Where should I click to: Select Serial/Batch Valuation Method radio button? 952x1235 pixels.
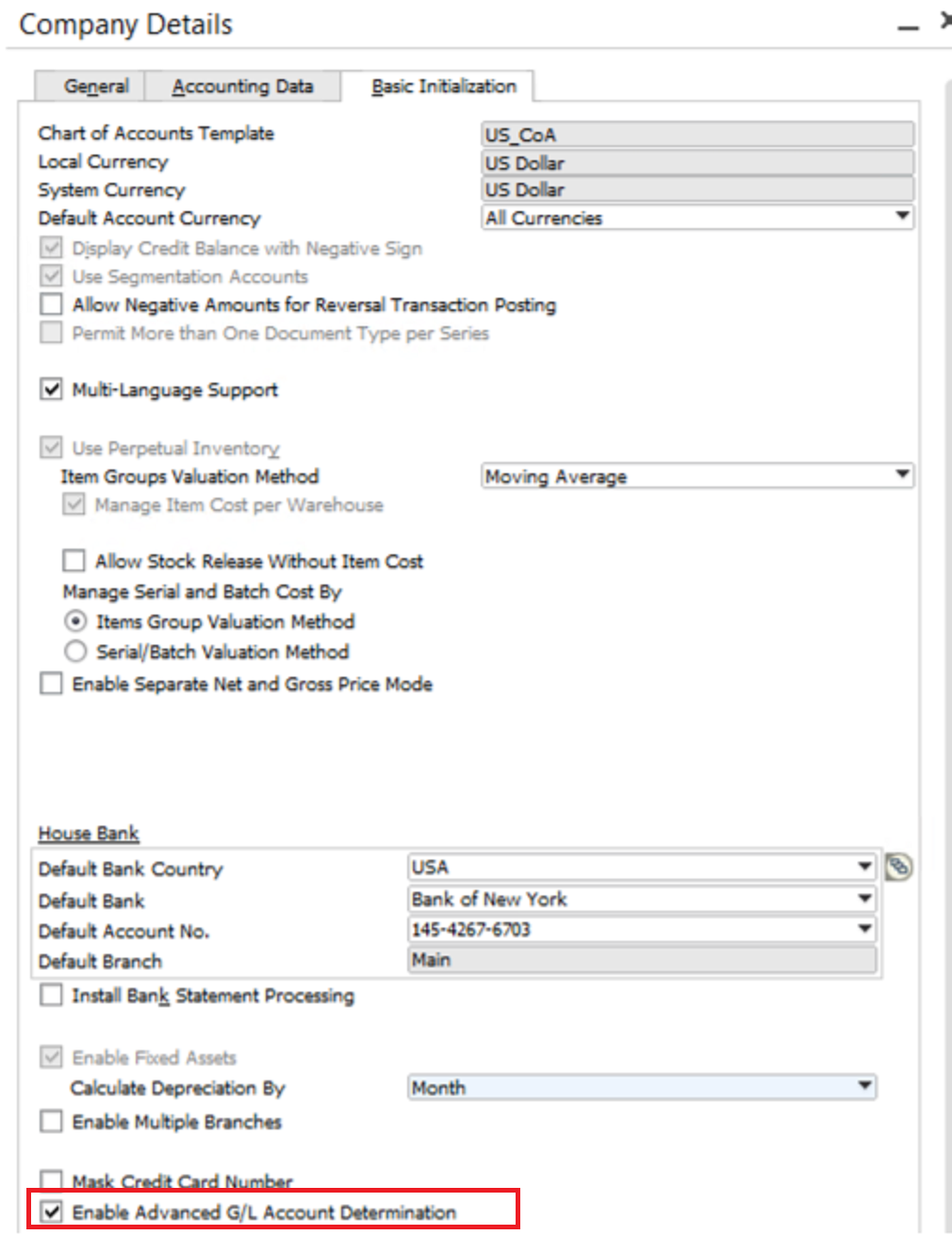(x=75, y=651)
